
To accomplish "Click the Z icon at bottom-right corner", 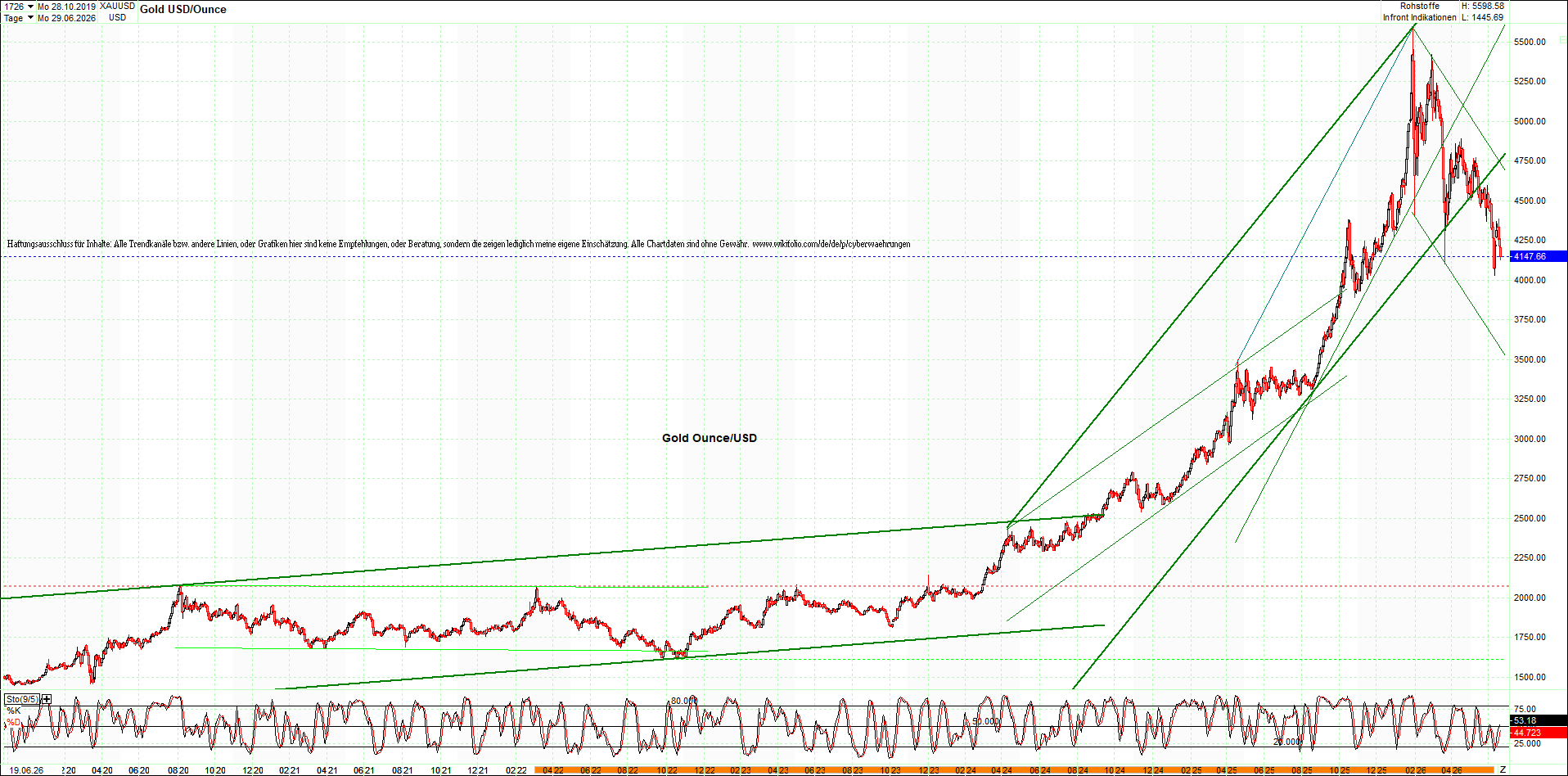I will pyautogui.click(x=1503, y=769).
